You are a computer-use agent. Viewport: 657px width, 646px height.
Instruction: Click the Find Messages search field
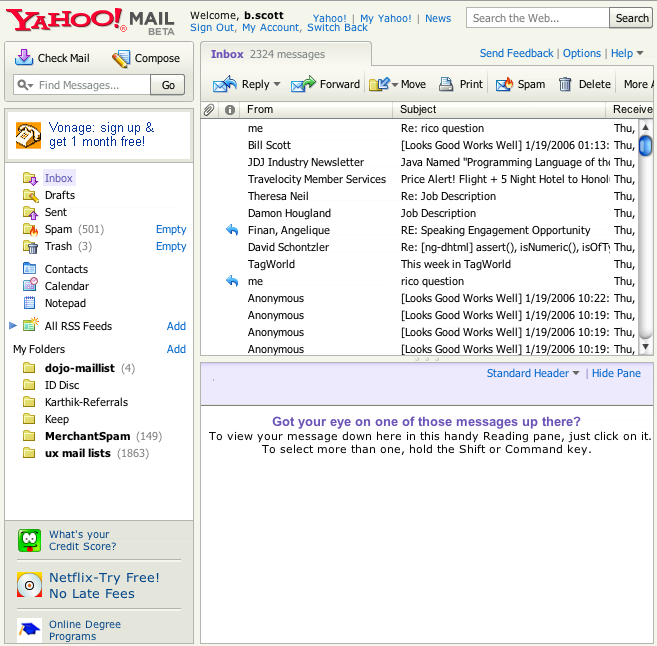tap(84, 85)
